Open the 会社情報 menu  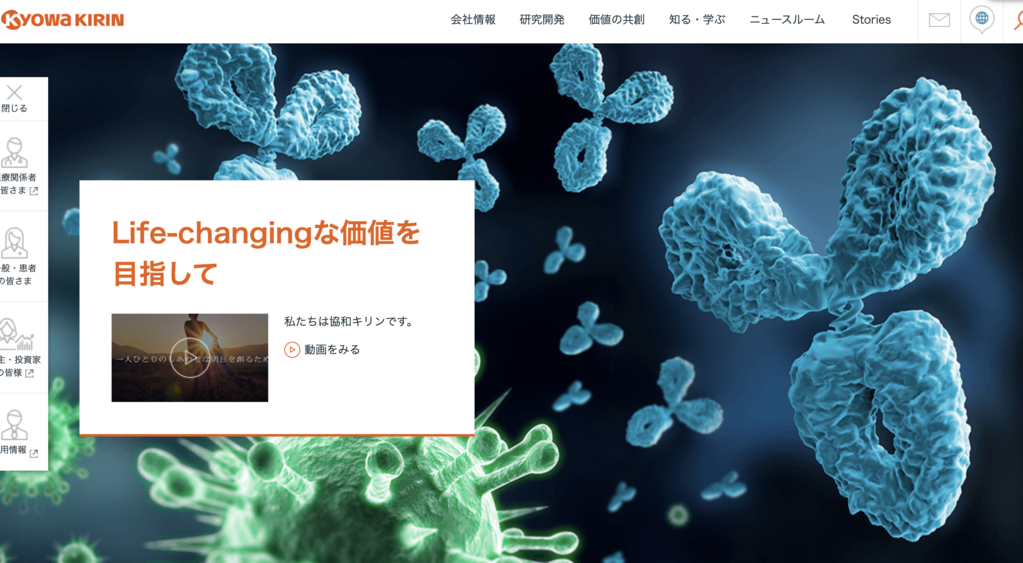click(x=473, y=20)
